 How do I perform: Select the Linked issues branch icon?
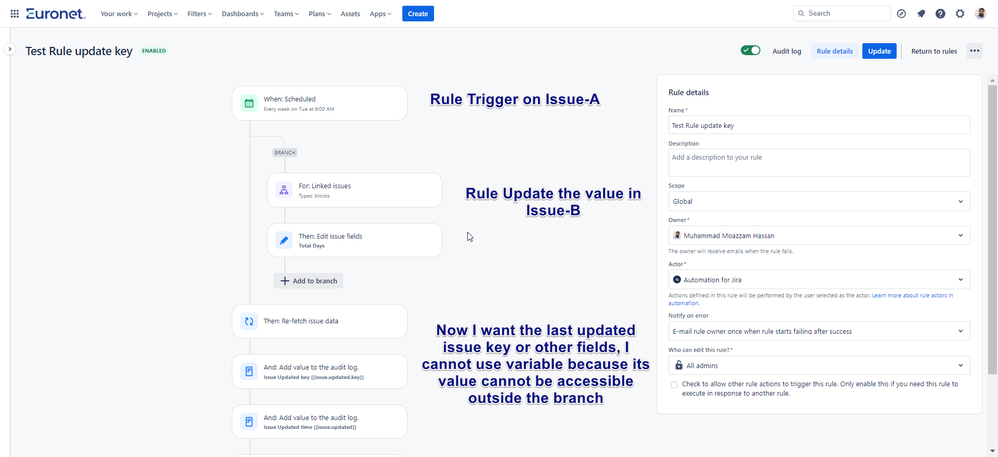click(x=284, y=190)
